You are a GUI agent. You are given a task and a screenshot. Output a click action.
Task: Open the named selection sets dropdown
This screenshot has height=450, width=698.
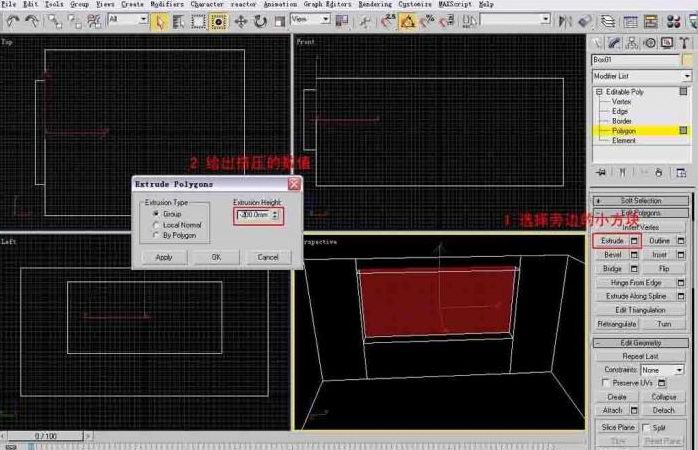546,19
